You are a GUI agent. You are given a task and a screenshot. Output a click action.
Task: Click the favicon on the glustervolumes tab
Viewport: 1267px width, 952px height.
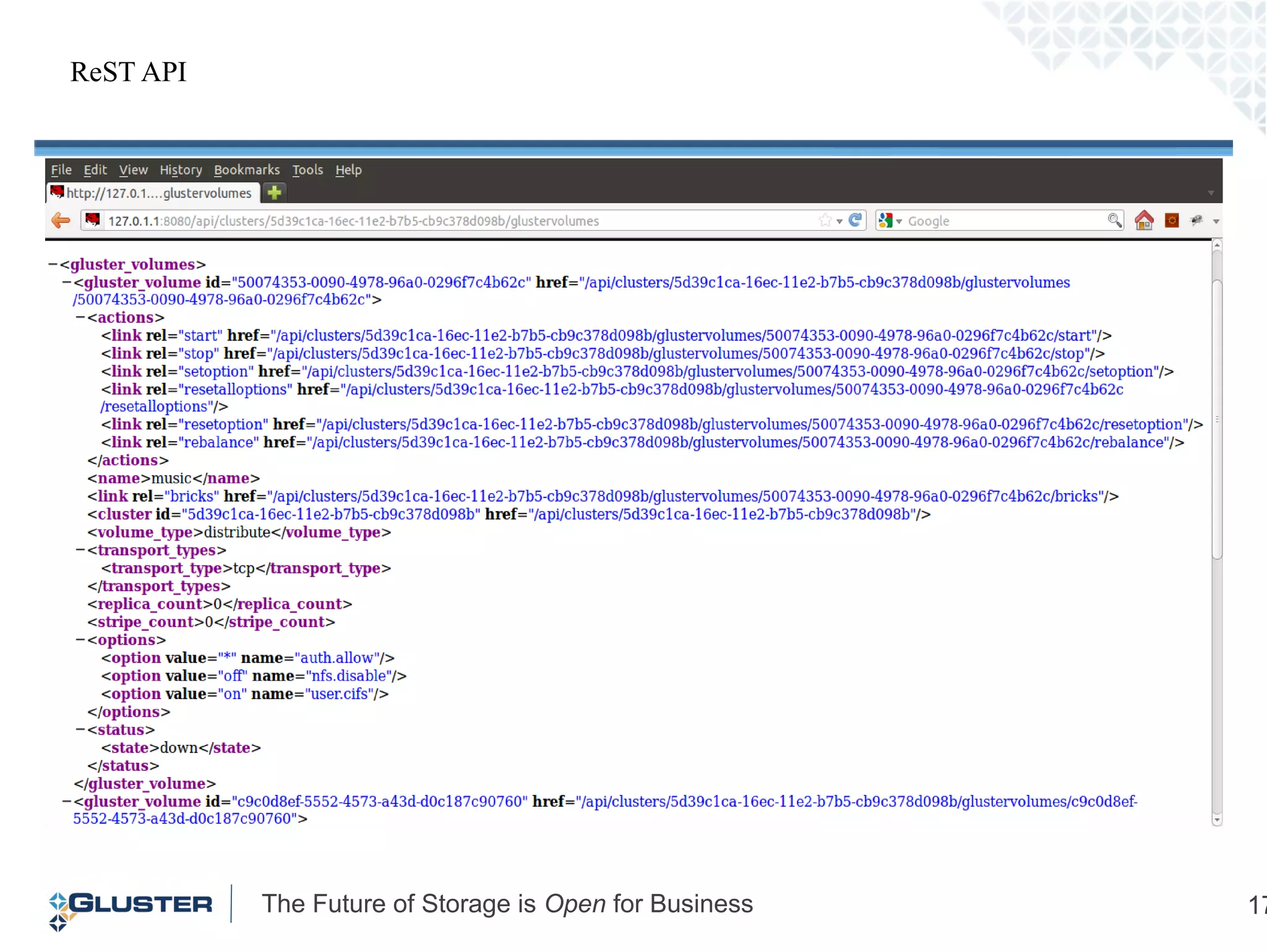(x=57, y=192)
